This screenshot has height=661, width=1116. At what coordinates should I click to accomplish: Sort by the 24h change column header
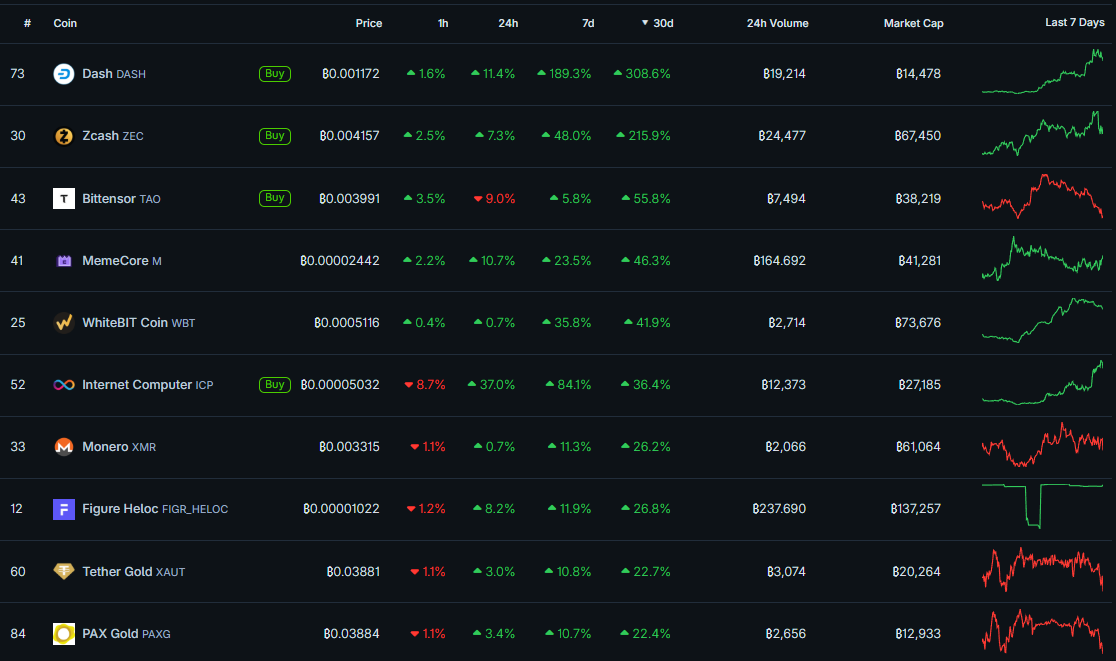pos(508,23)
